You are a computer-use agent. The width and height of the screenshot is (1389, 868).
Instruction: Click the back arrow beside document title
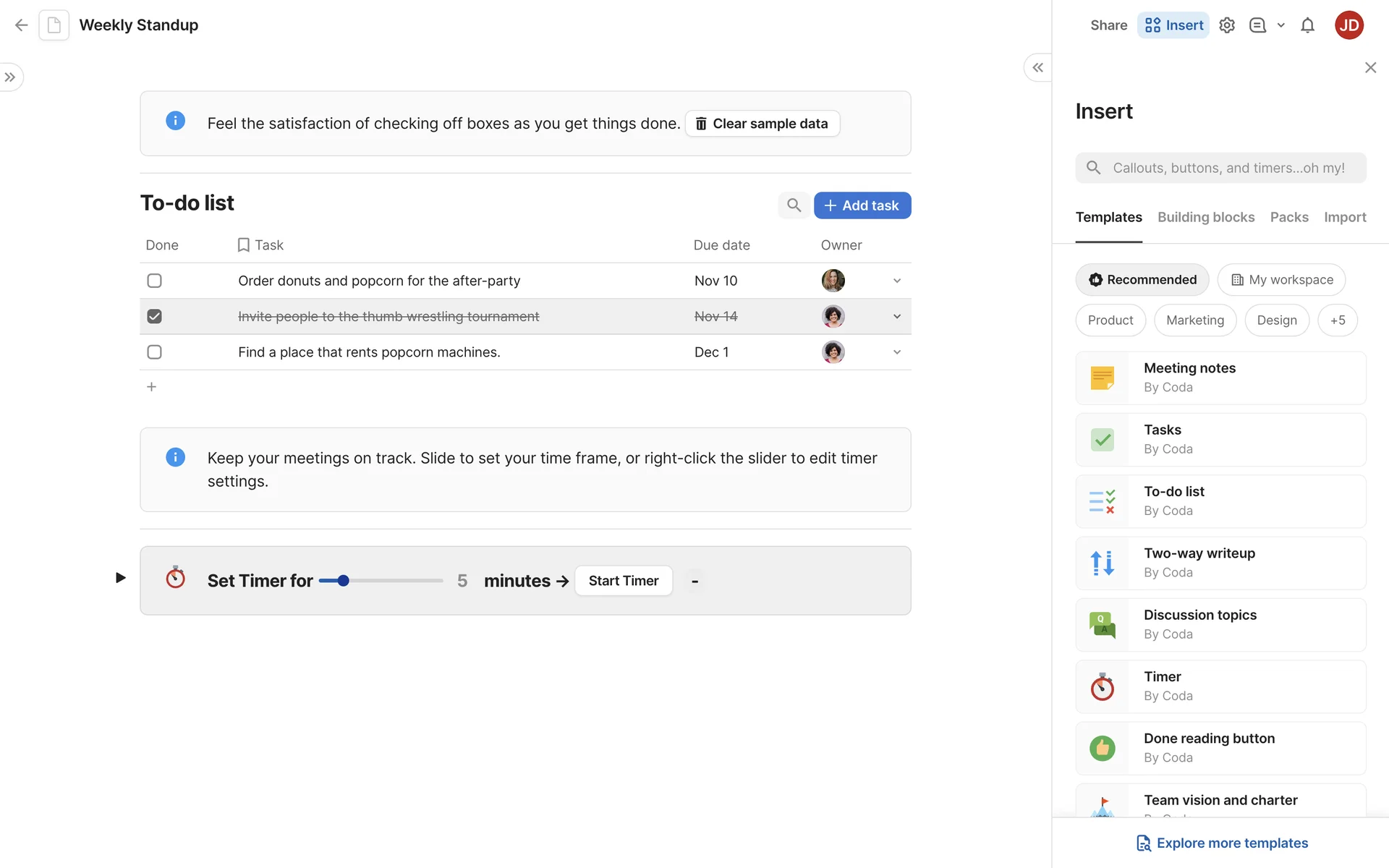pyautogui.click(x=22, y=25)
